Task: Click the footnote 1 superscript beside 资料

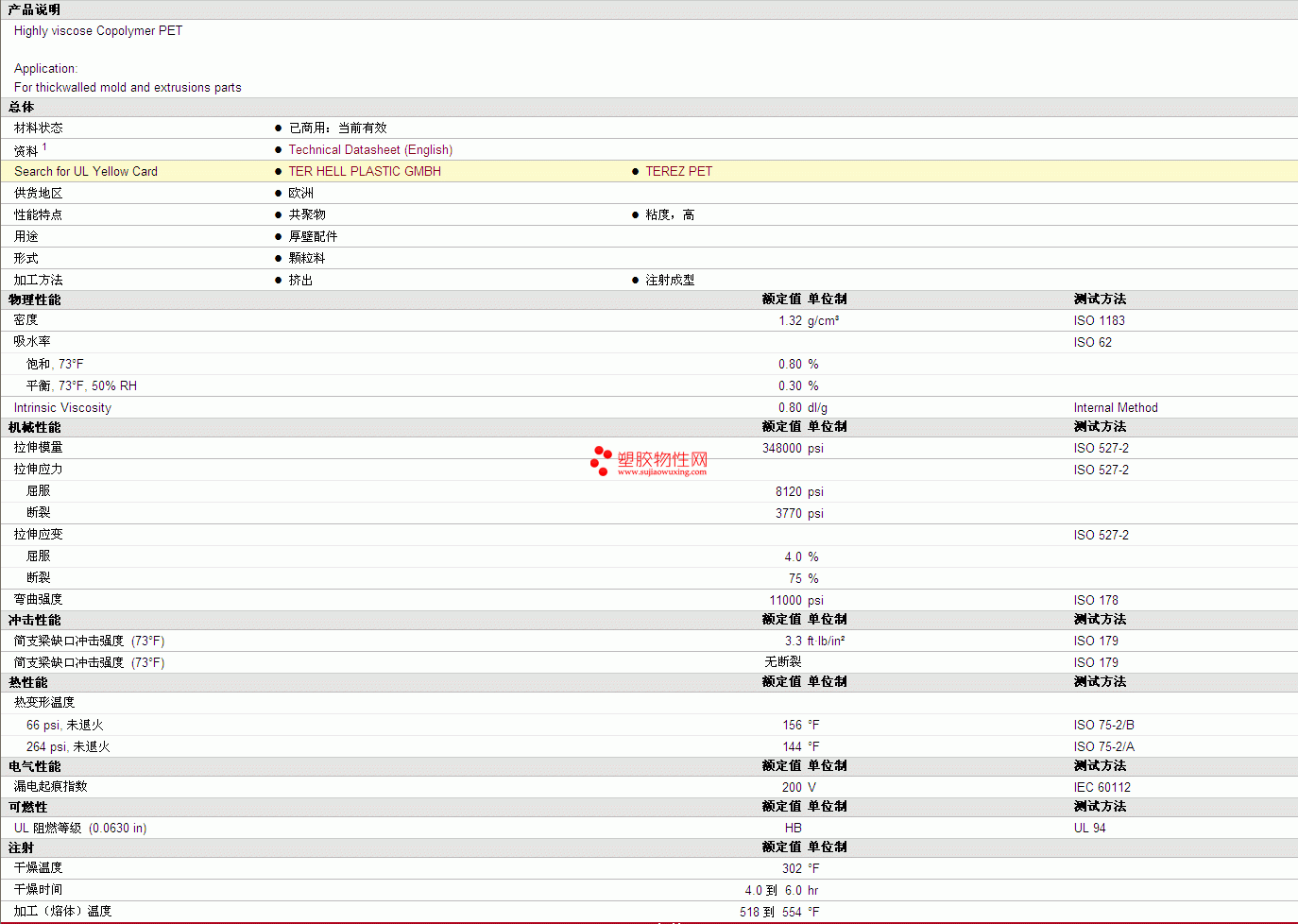Action: pos(44,146)
